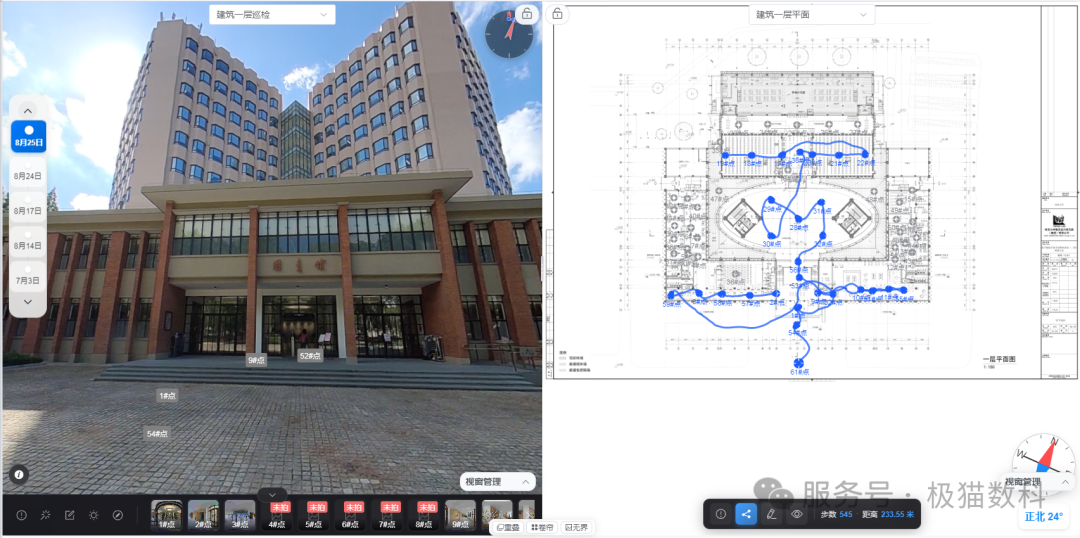Image resolution: width=1080 pixels, height=538 pixels.
Task: Click the brightness sun icon on the panorama toolbar
Action: coord(94,515)
